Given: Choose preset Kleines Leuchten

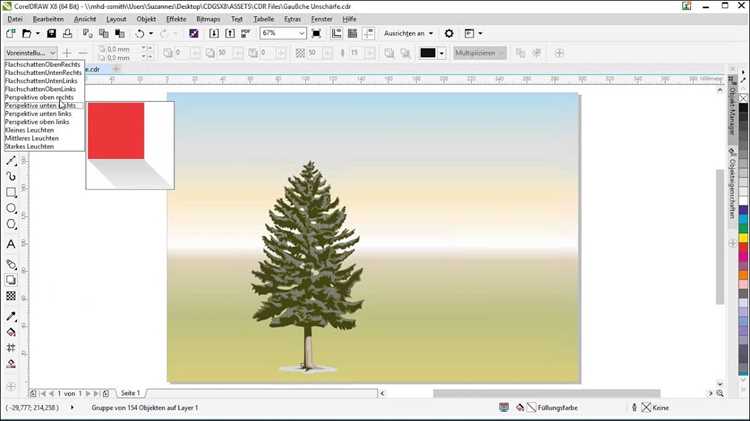Looking at the screenshot, I should pos(44,130).
